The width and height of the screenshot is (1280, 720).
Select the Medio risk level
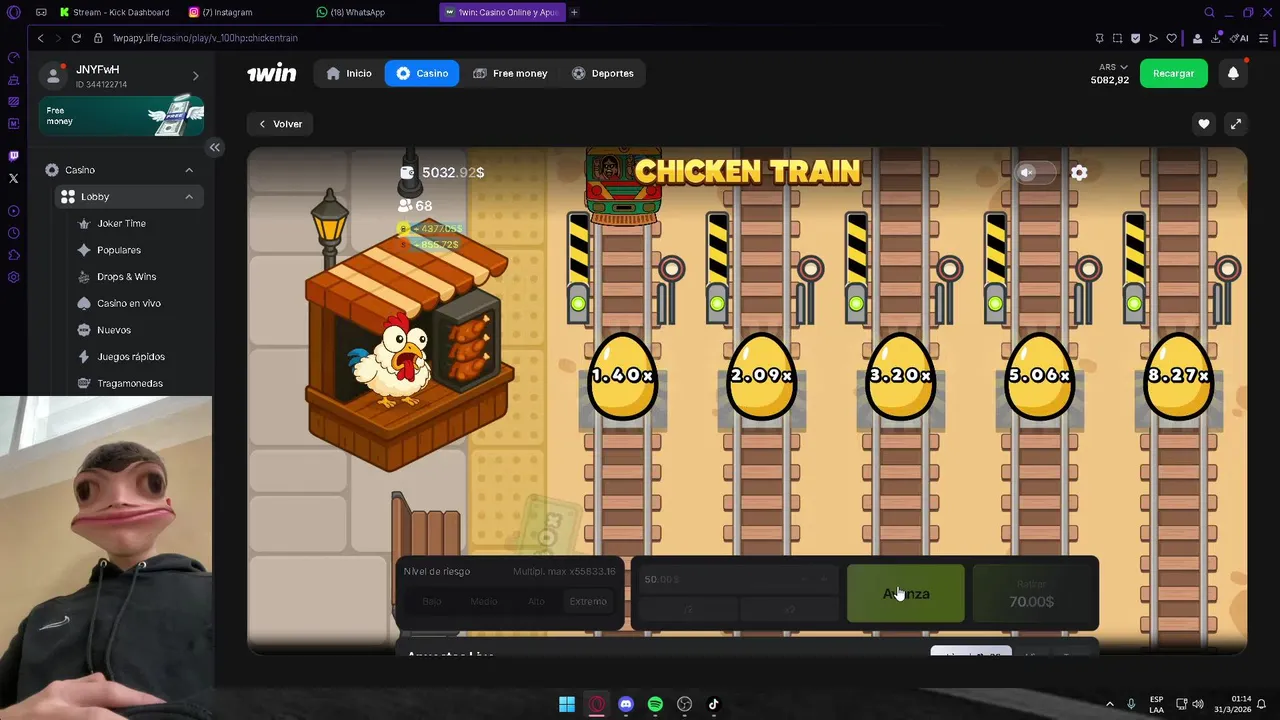484,601
